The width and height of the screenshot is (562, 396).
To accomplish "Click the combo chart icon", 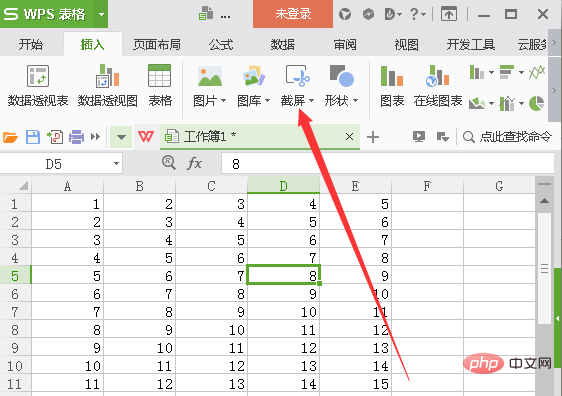I will coord(507,104).
